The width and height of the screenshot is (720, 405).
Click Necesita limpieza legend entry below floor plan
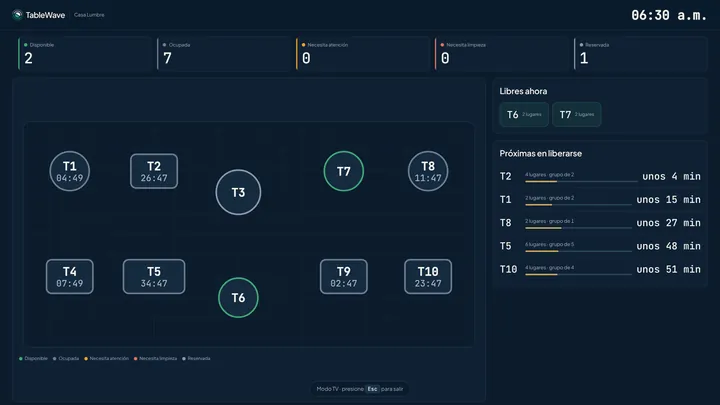[155, 358]
